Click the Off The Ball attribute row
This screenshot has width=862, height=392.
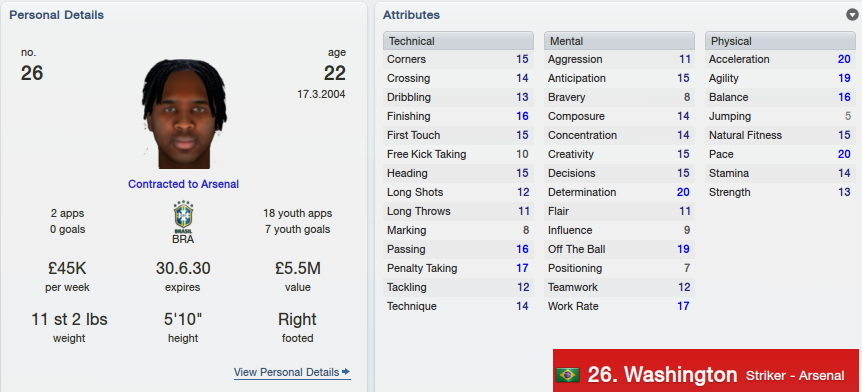pyautogui.click(x=620, y=249)
